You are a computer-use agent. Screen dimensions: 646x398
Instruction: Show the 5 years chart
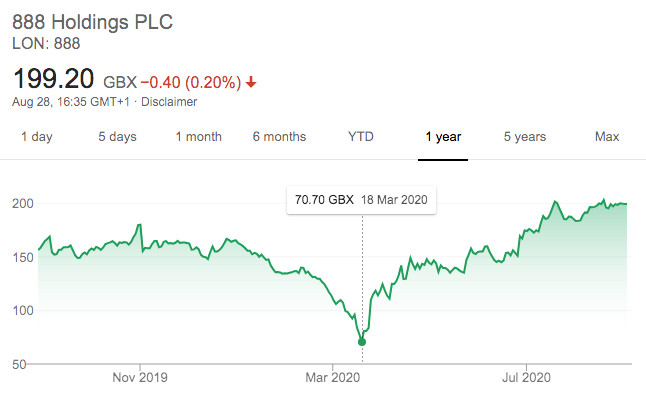(525, 137)
